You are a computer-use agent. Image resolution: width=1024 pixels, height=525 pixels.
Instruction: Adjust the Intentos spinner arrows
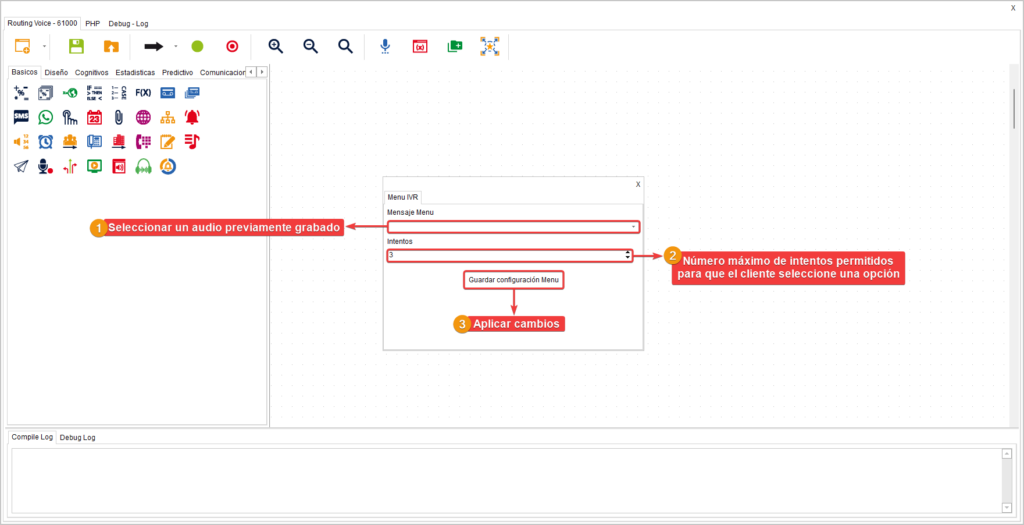click(x=628, y=255)
